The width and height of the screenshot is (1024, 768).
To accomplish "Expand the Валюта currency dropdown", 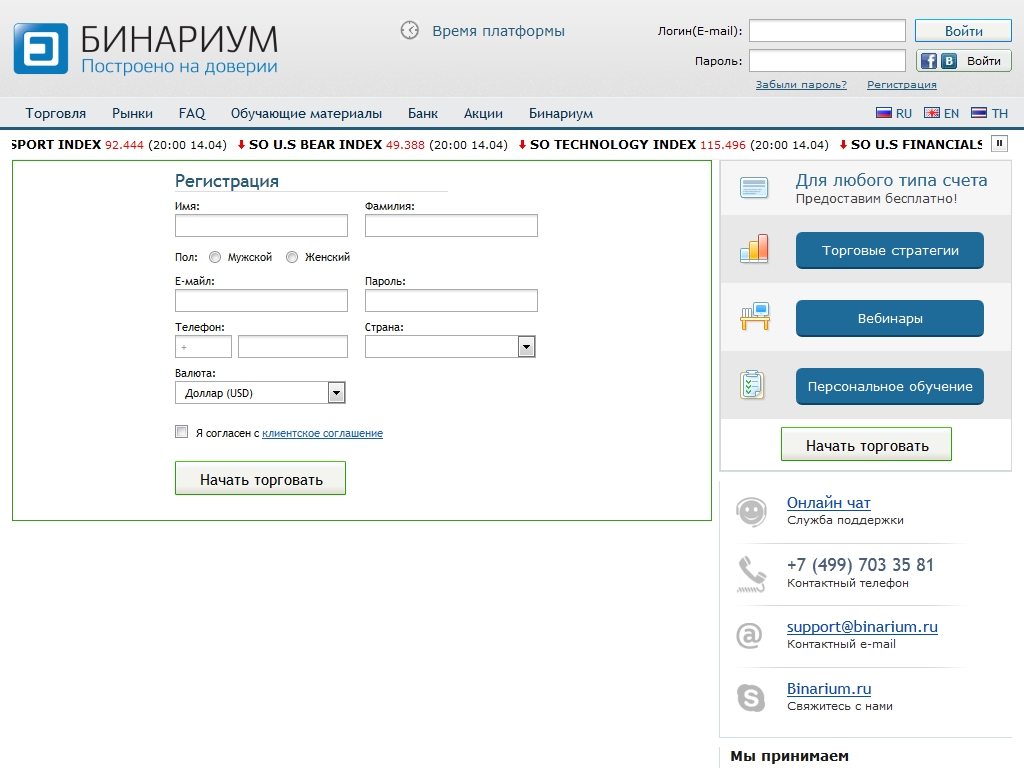I will pos(336,393).
